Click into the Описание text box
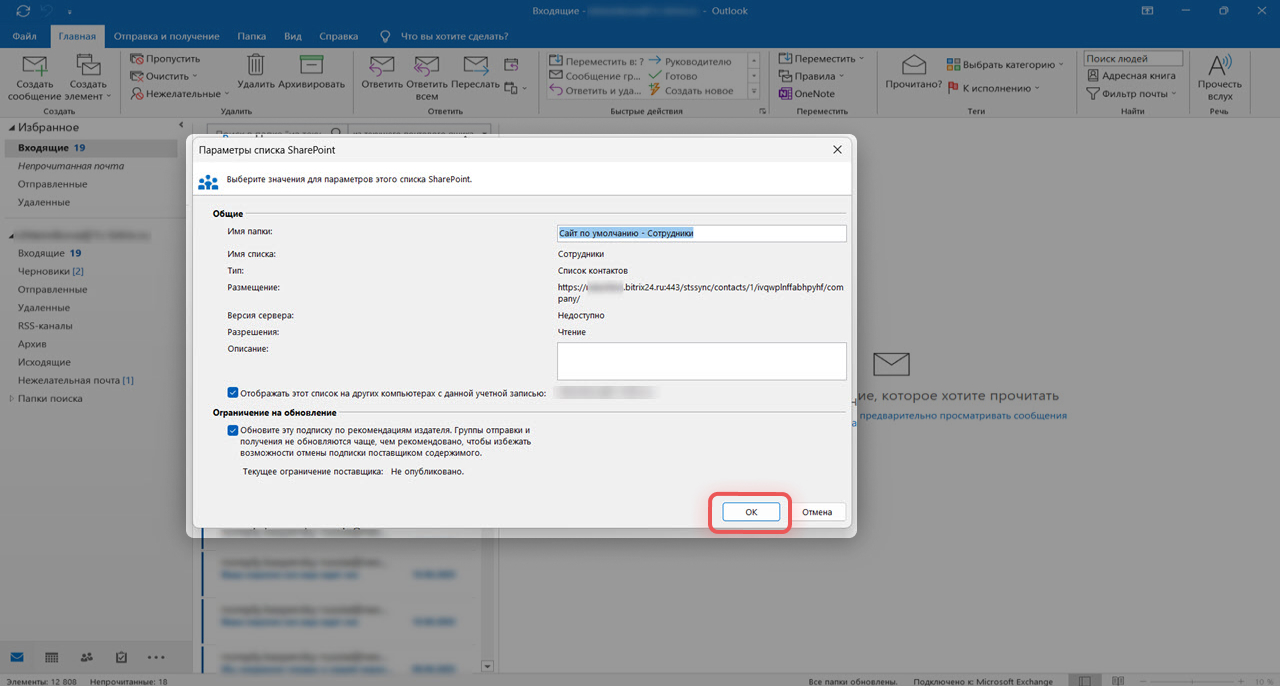Screen dimensions: 1280x686 pyautogui.click(x=701, y=361)
